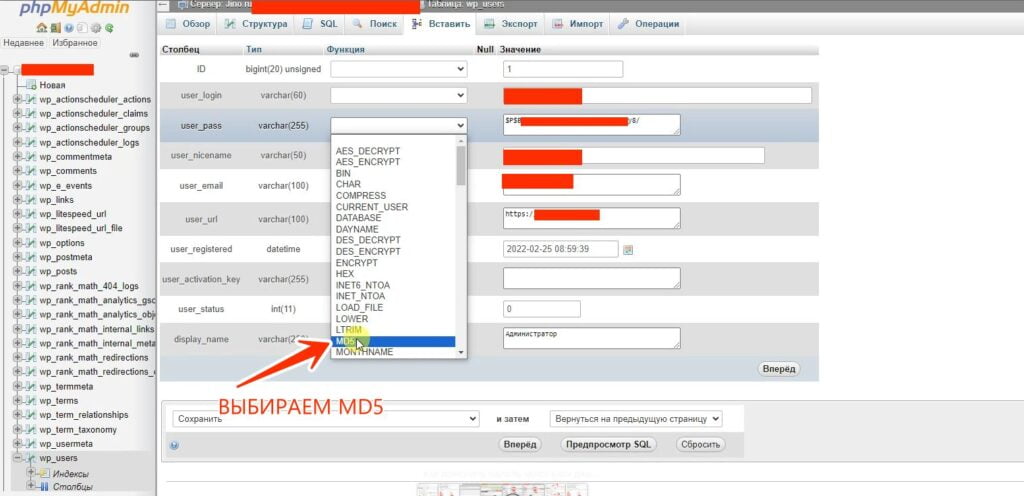Click the Новая new table icon
The width and height of the screenshot is (1024, 496).
(x=31, y=85)
